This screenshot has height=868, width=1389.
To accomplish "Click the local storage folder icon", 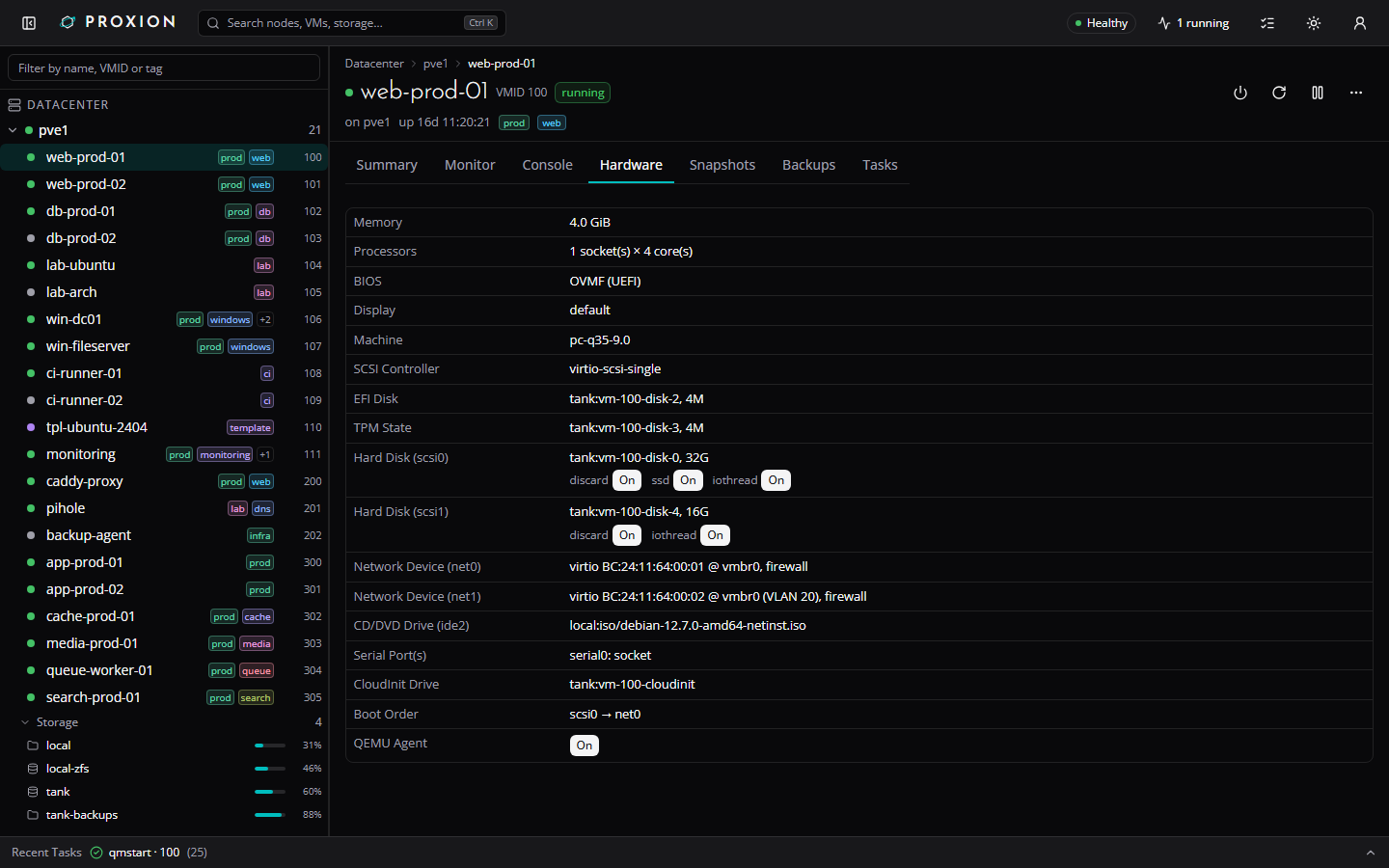I will 33,746.
